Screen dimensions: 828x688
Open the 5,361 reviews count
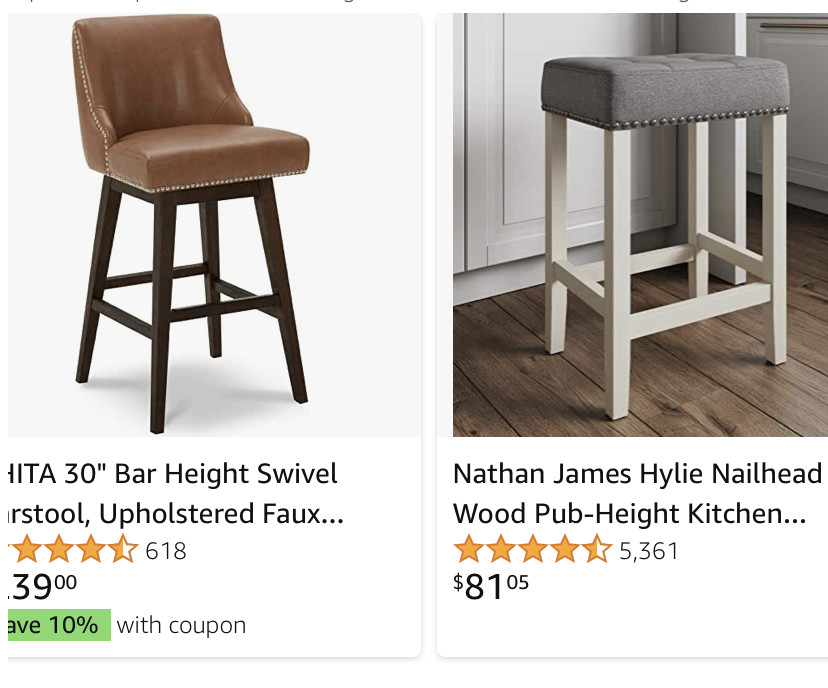click(648, 551)
